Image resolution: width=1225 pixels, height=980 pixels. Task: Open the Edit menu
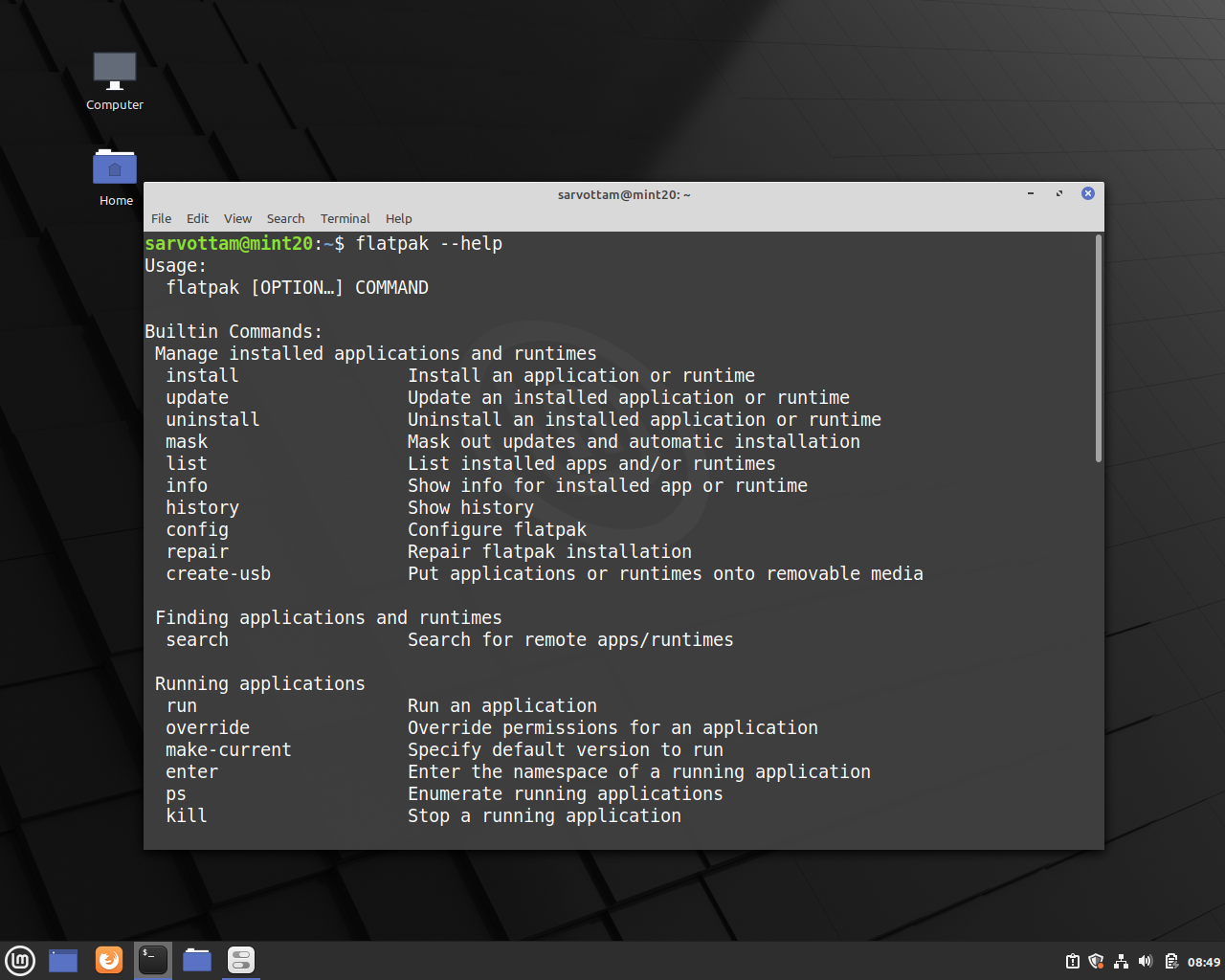tap(197, 218)
